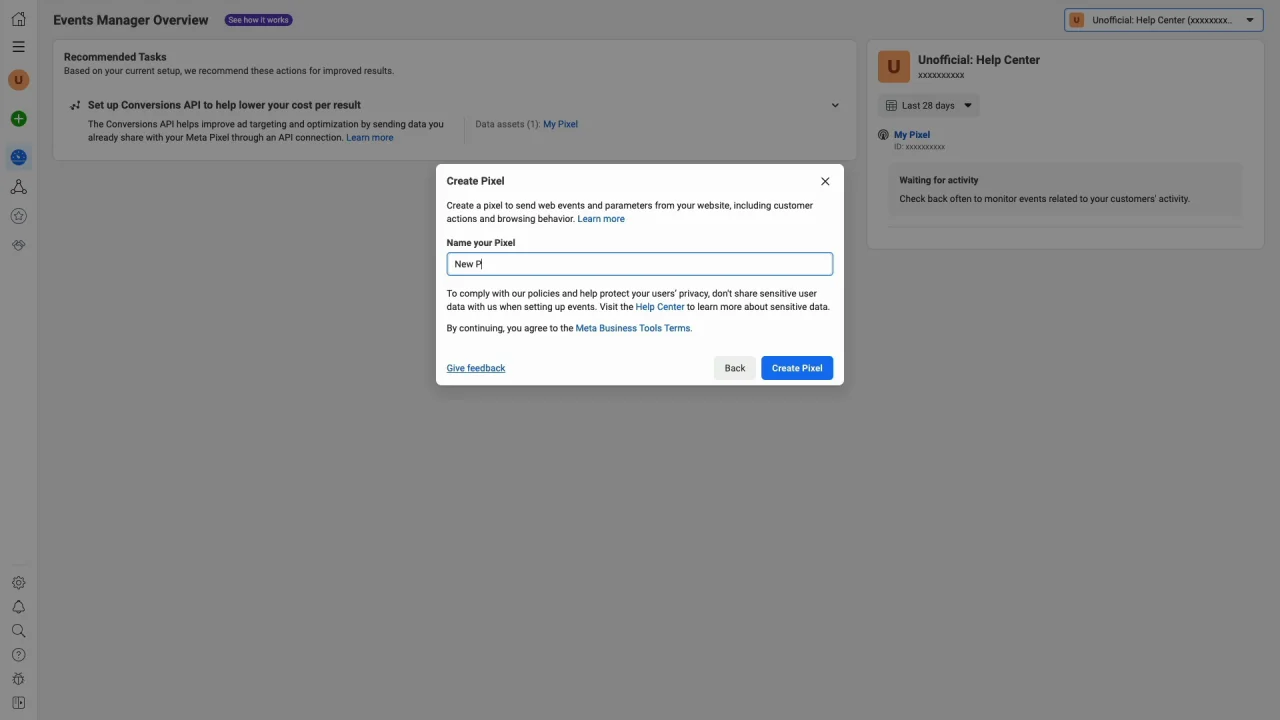The width and height of the screenshot is (1280, 720).
Task: Click the pixel icon next to My Pixel
Action: (x=883, y=135)
